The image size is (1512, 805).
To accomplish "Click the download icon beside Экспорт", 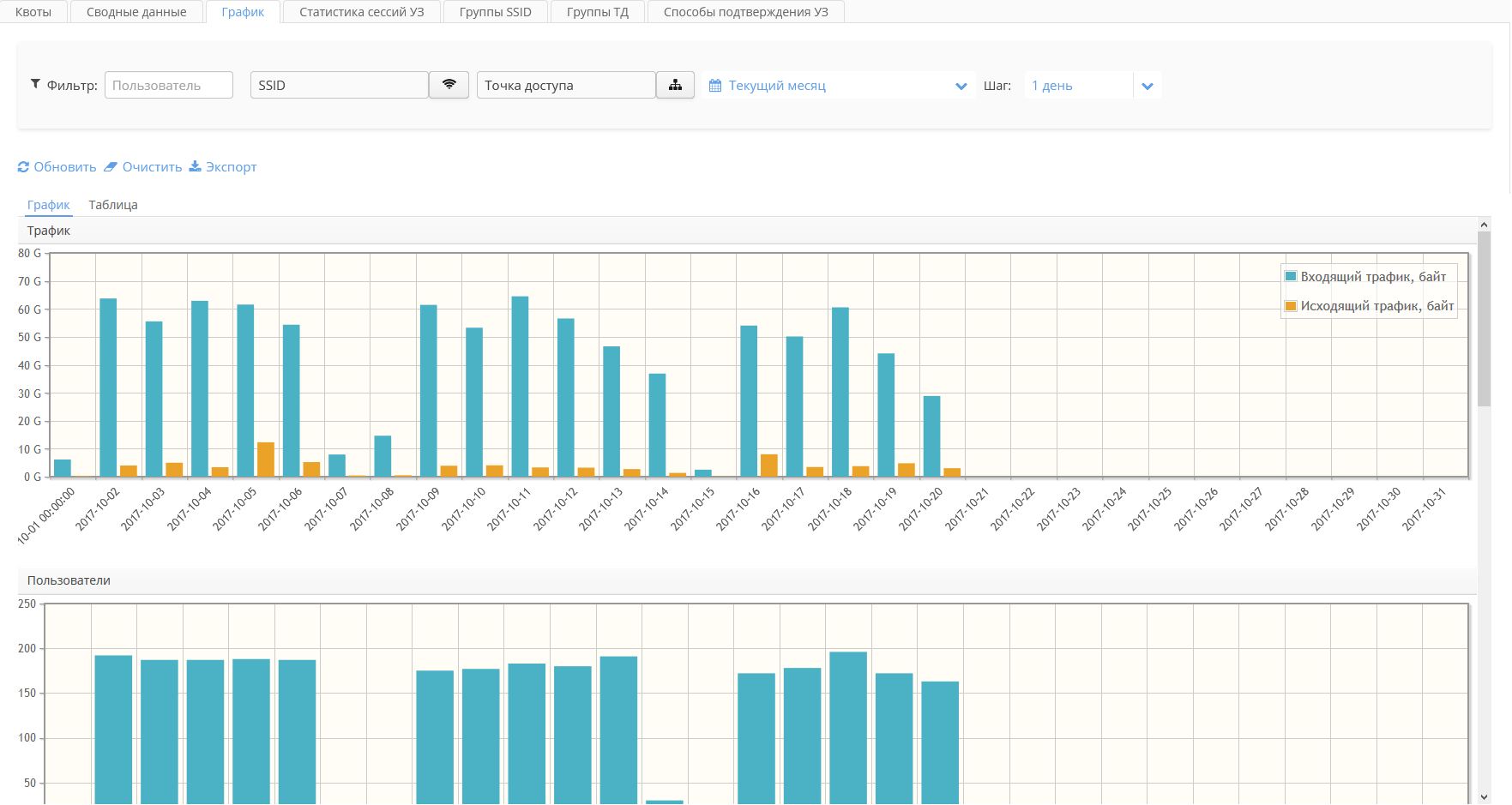I will 195,166.
